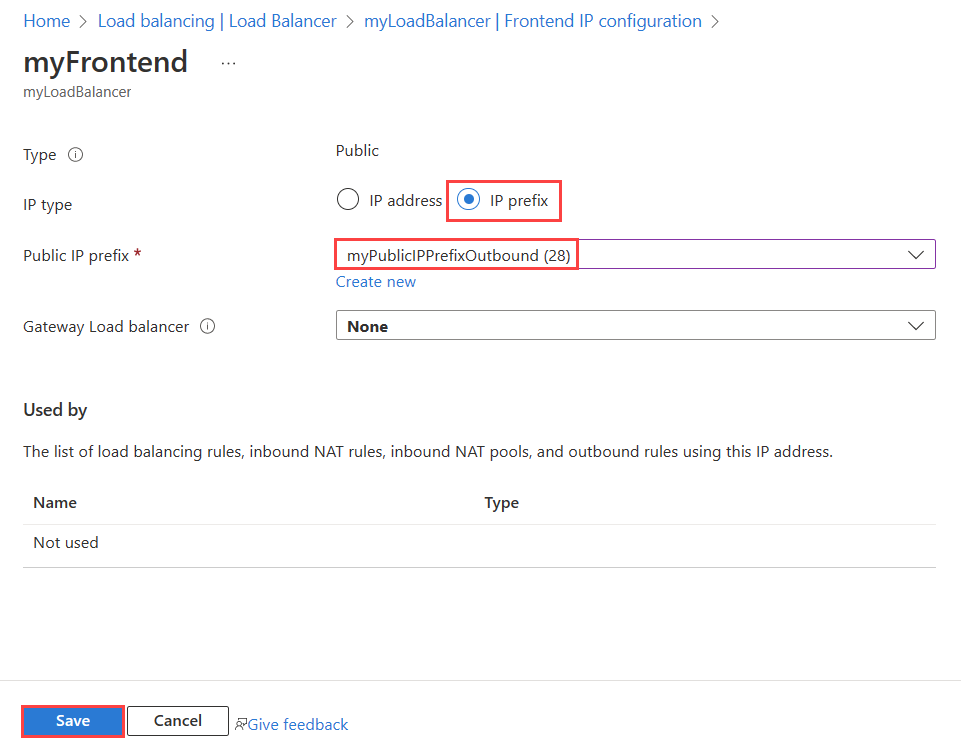Click the Gateway Load balancer info icon
The width and height of the screenshot is (961, 755).
[x=208, y=326]
